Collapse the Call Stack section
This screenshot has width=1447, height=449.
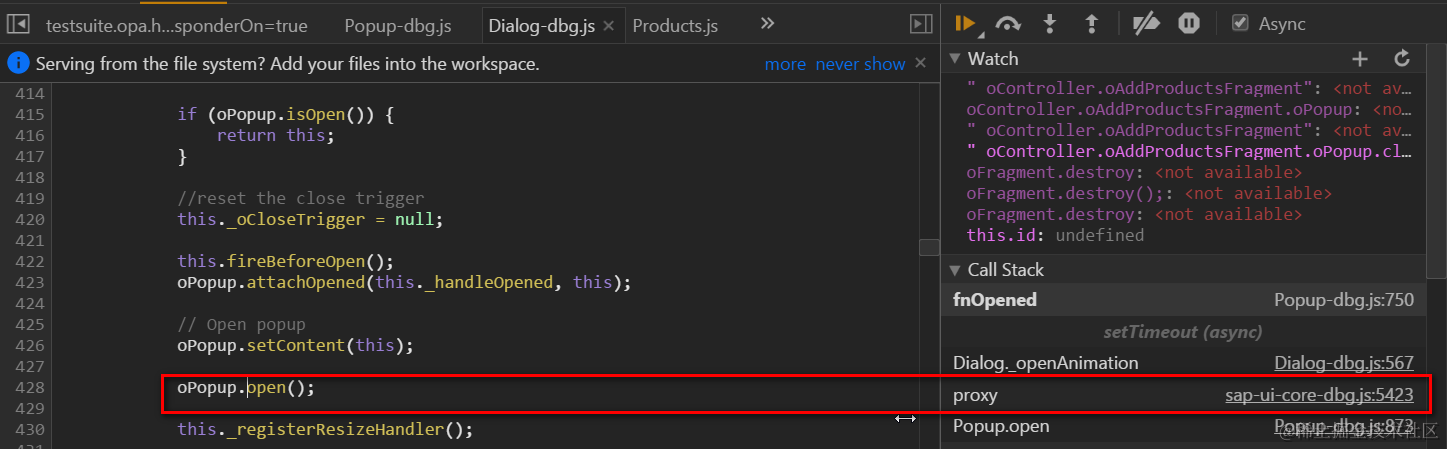956,270
